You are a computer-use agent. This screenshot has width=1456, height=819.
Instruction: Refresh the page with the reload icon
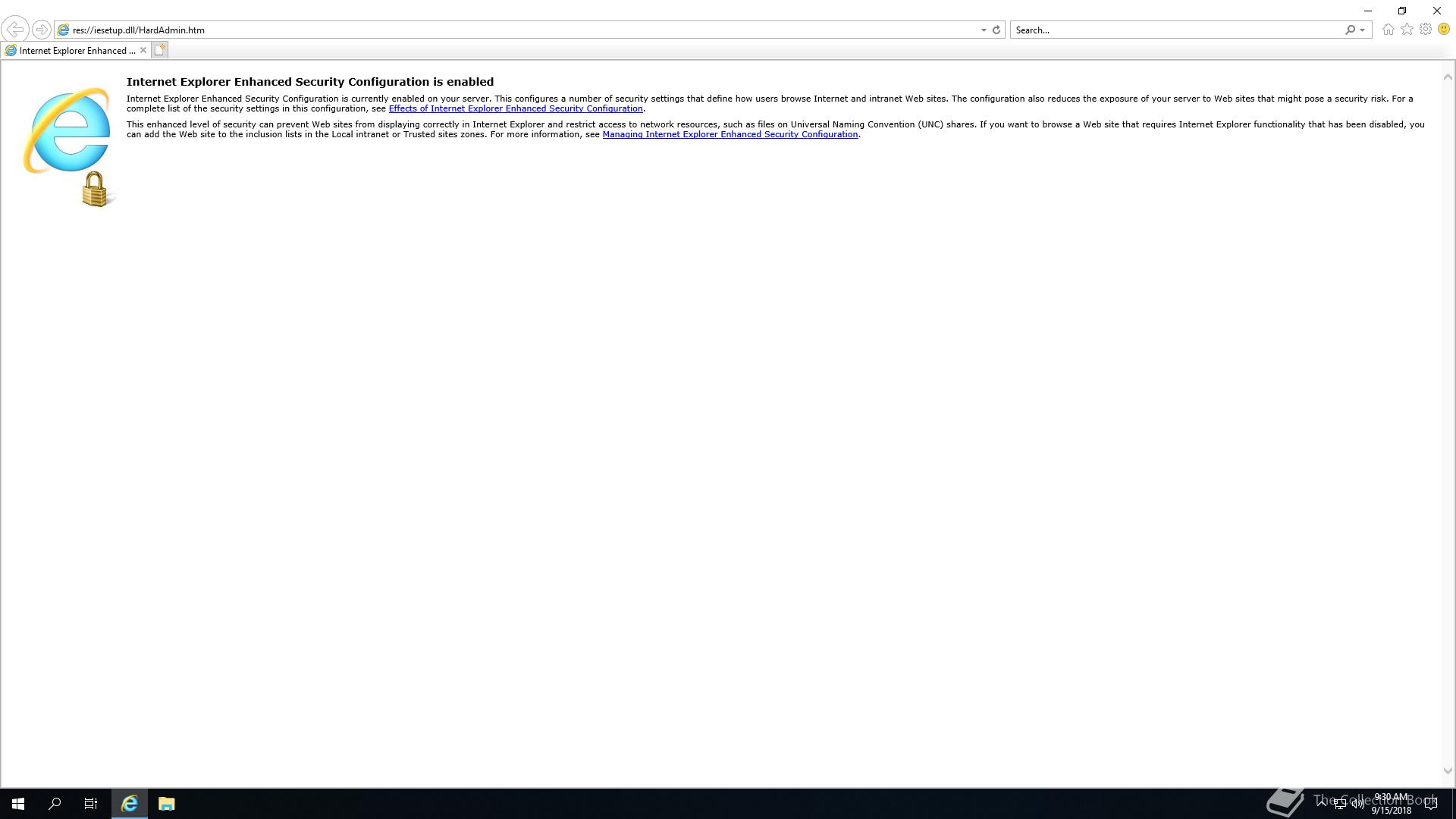tap(996, 30)
